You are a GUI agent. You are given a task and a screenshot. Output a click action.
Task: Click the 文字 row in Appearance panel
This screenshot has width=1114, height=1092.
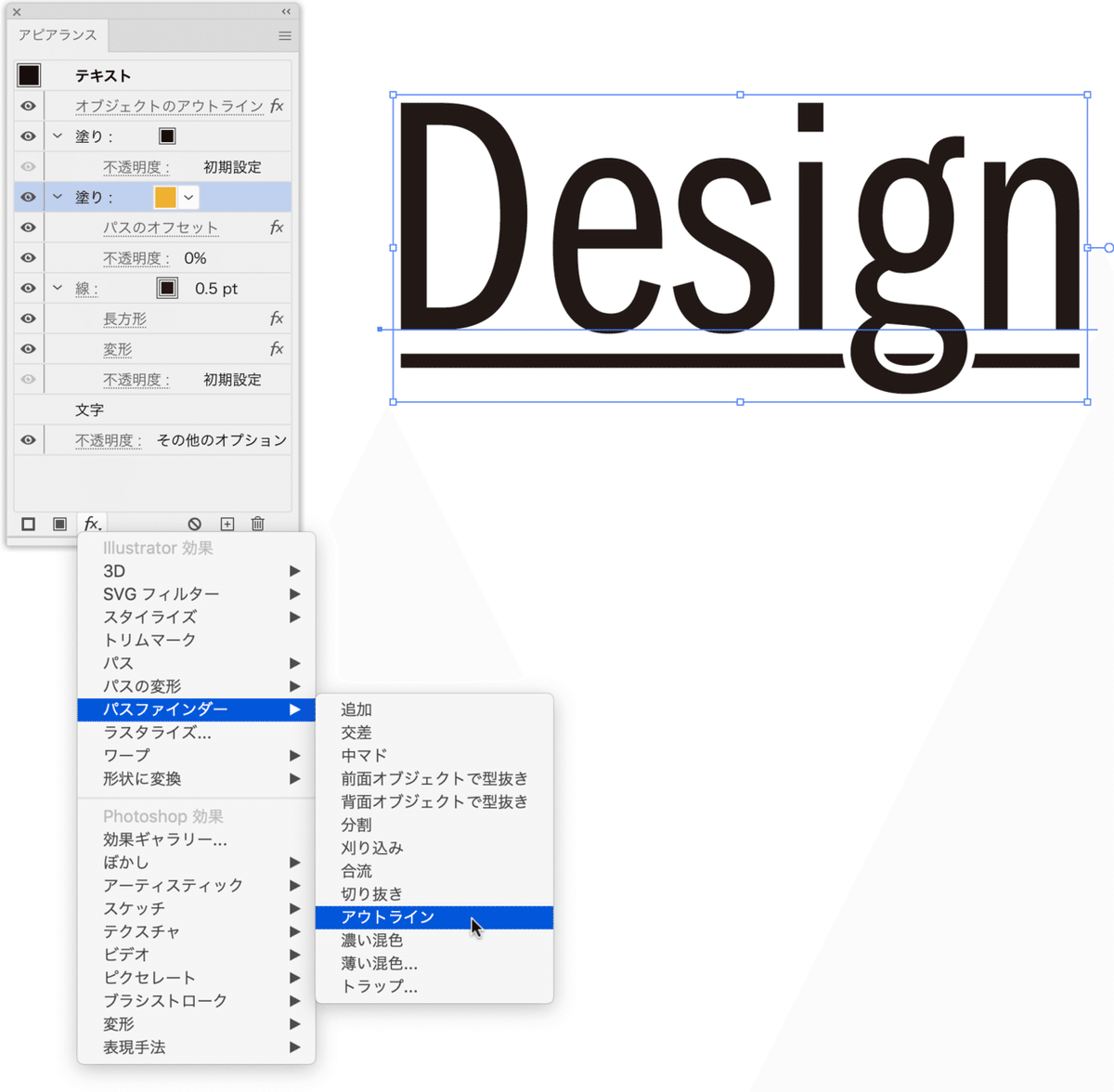[x=153, y=409]
